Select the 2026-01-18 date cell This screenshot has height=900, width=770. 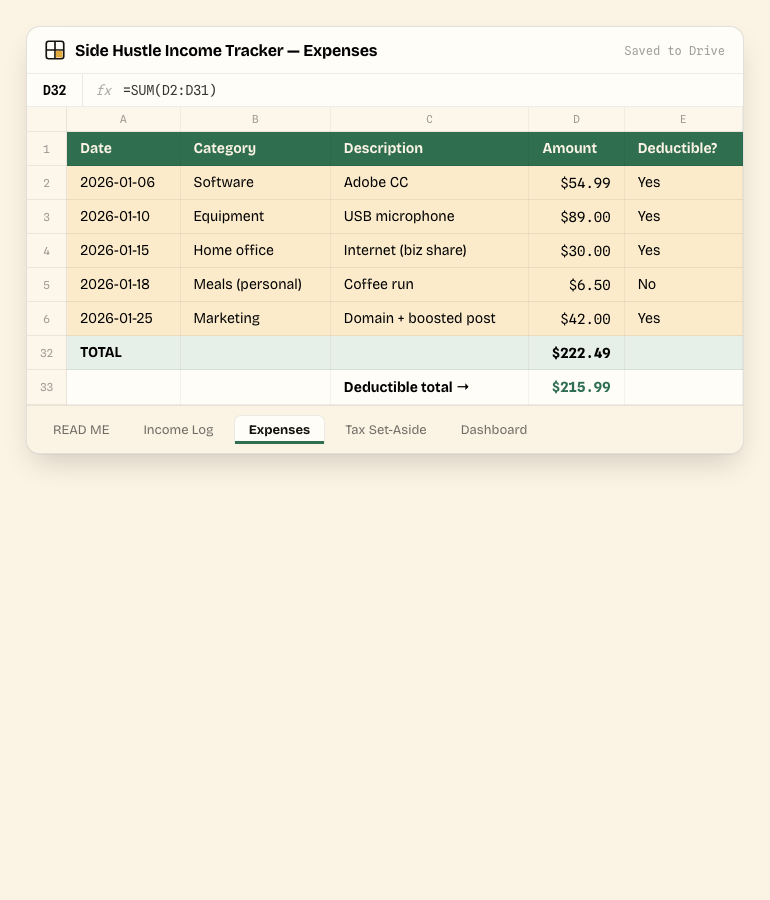pyautogui.click(x=123, y=285)
